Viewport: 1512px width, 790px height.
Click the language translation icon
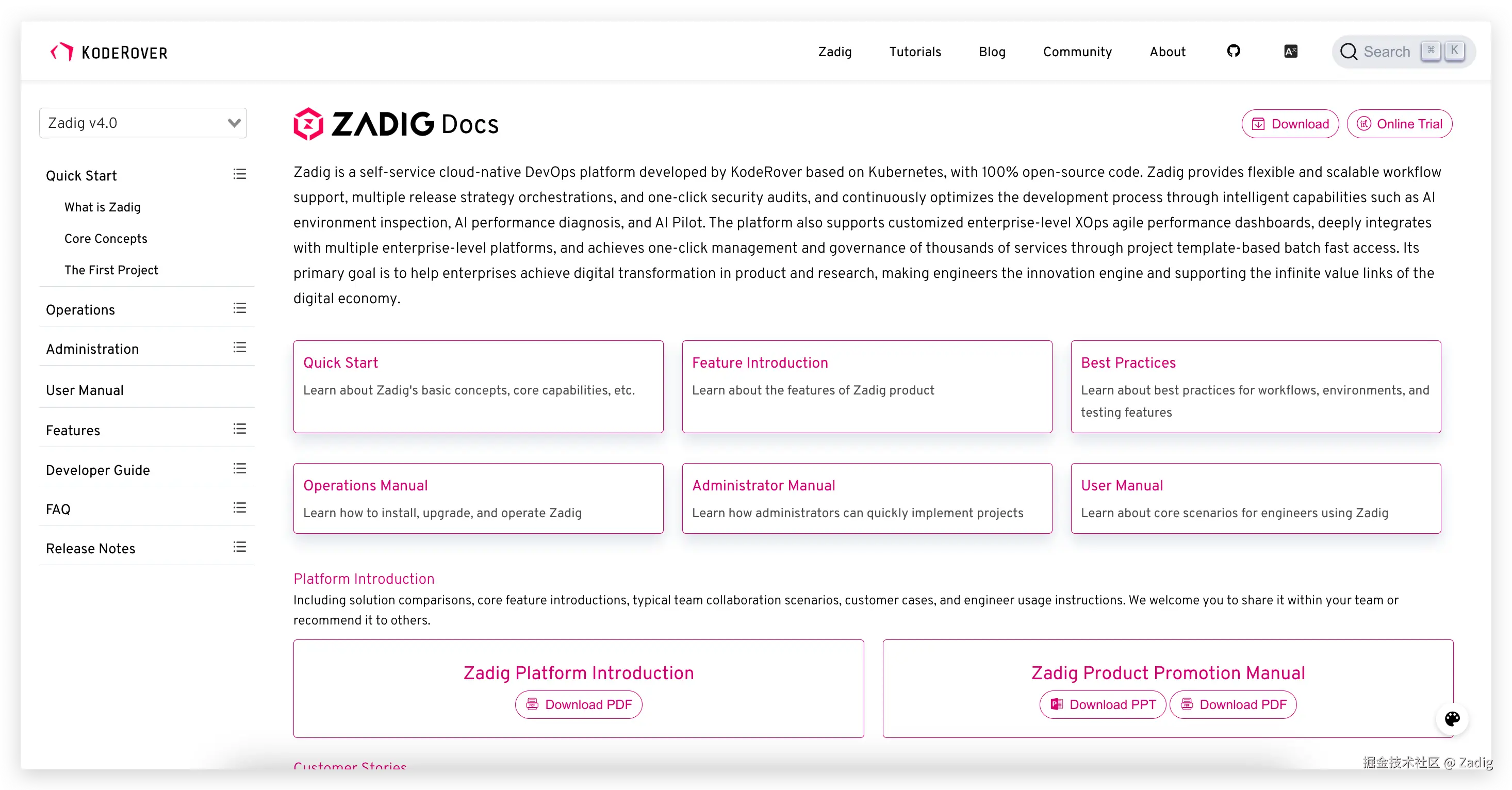click(x=1290, y=52)
